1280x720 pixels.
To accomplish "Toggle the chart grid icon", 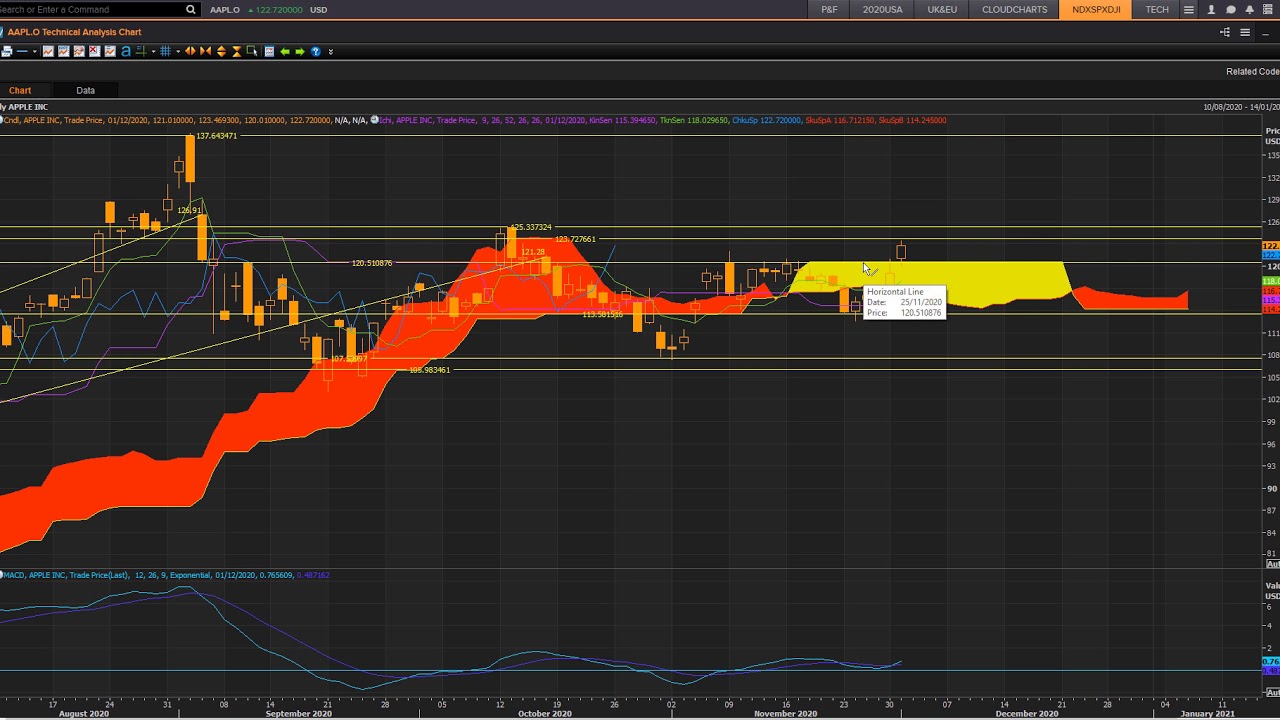I will coord(165,51).
